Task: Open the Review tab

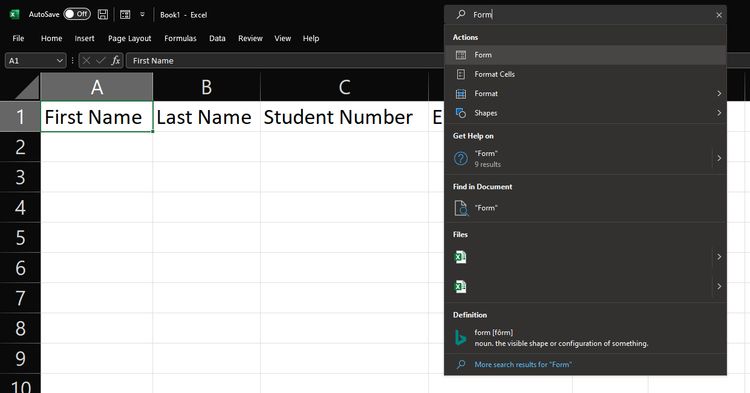Action: [250, 38]
